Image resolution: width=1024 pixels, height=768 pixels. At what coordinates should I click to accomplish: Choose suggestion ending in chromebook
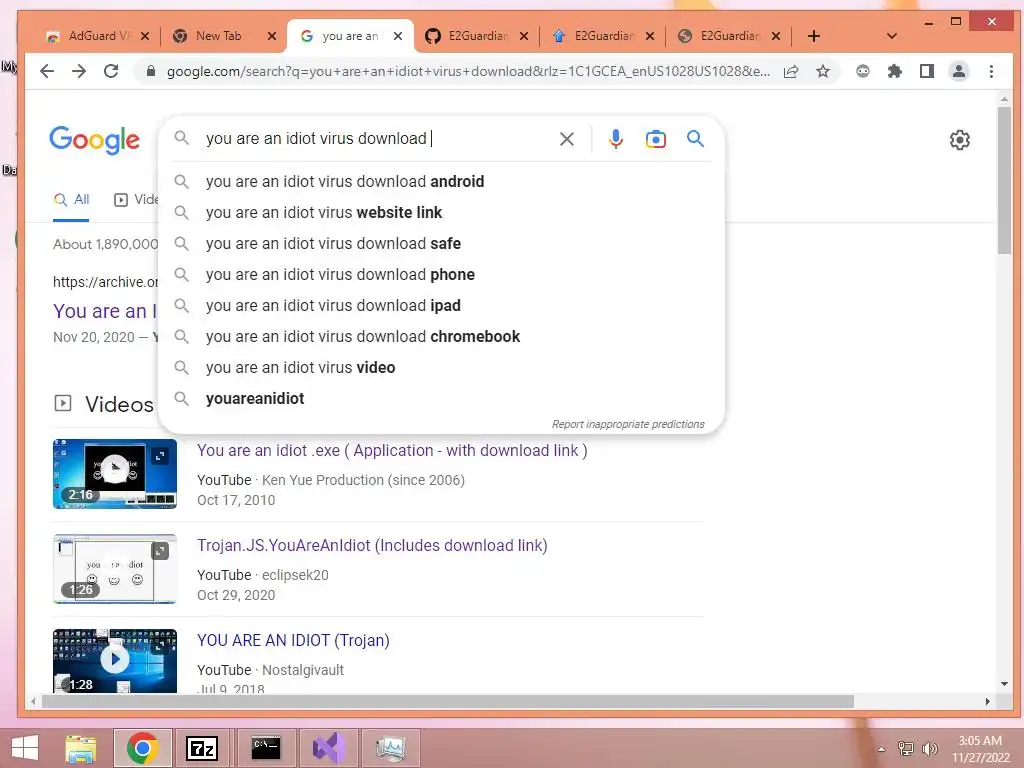coord(441,336)
